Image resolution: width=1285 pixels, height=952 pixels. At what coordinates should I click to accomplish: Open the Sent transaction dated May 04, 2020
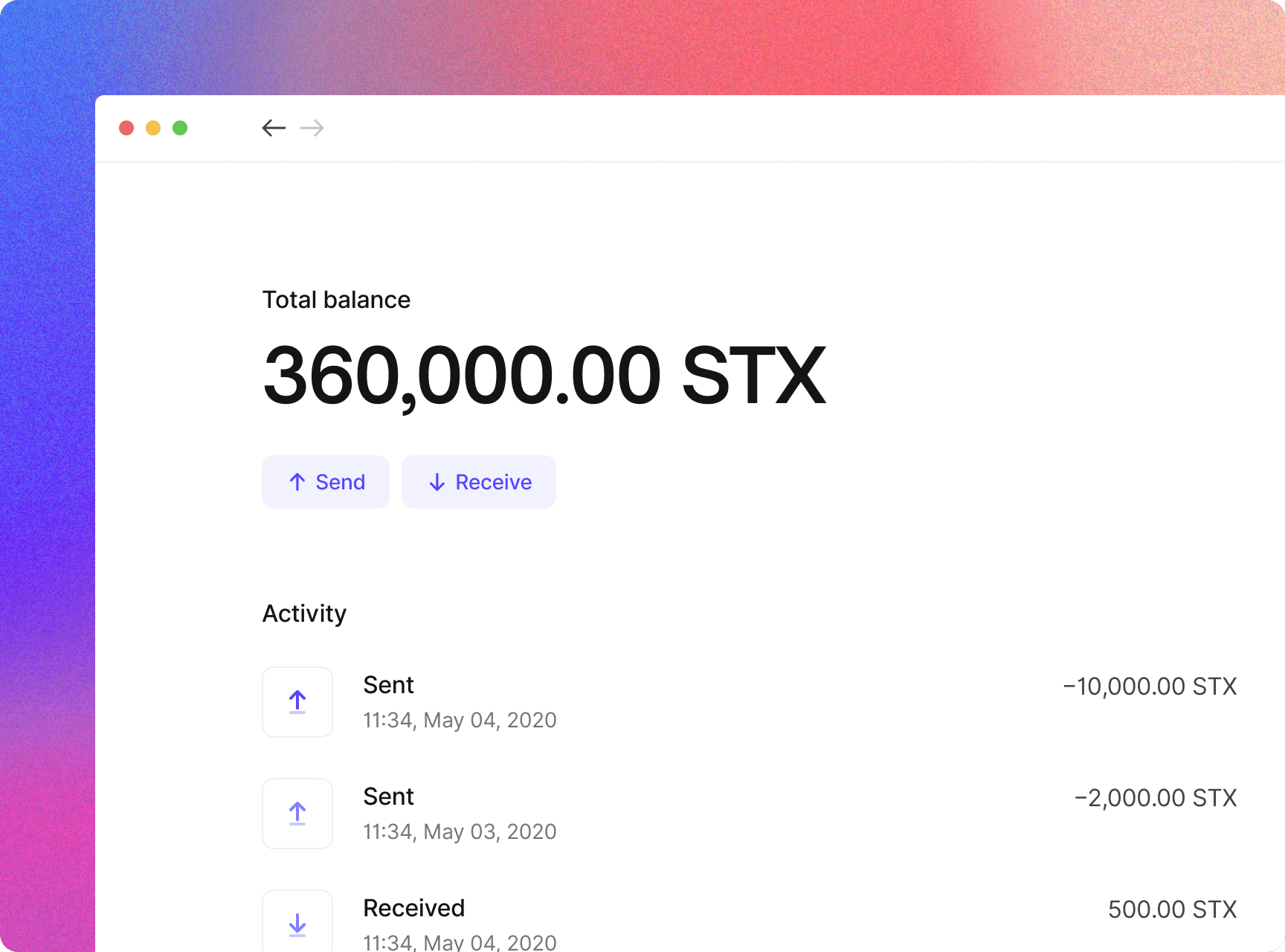388,685
